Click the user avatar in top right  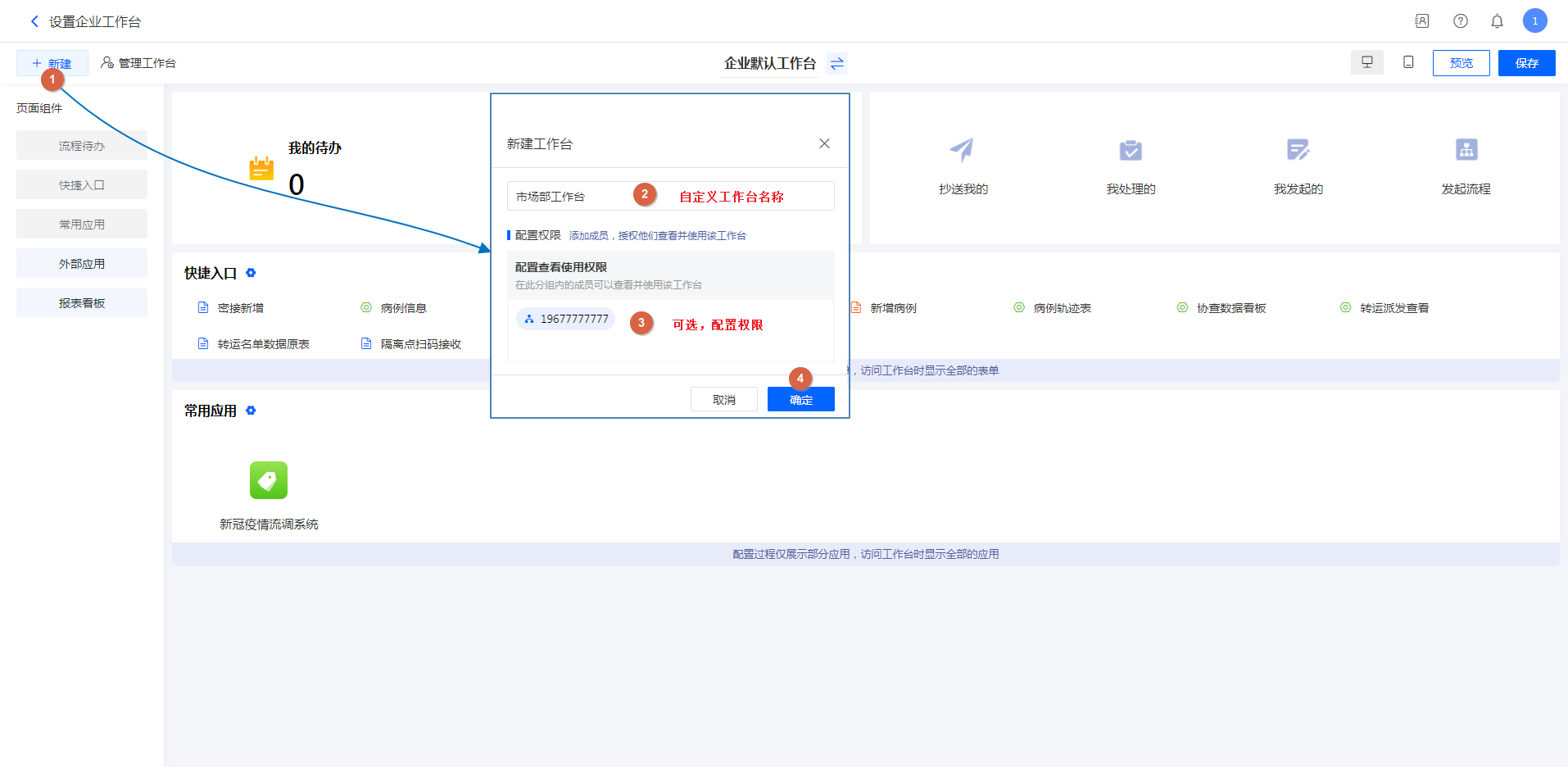click(1534, 21)
